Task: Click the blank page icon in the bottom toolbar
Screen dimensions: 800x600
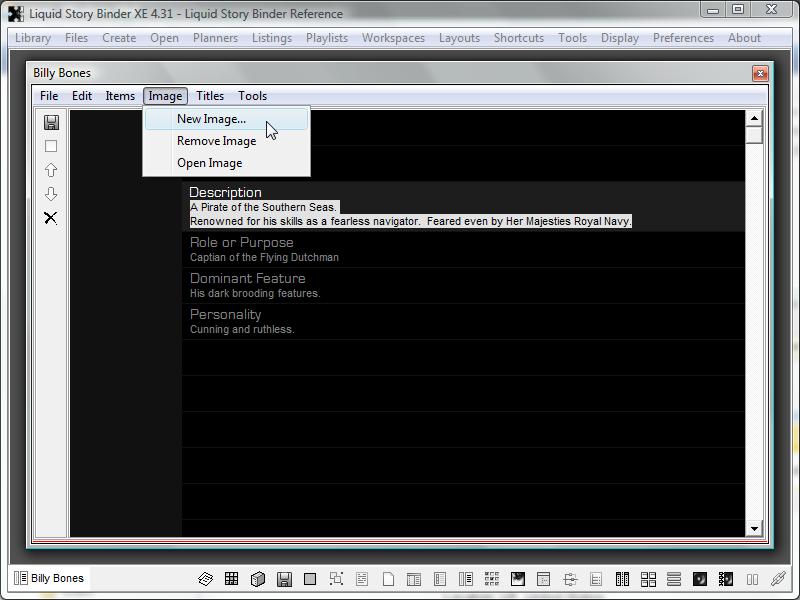Action: [388, 579]
